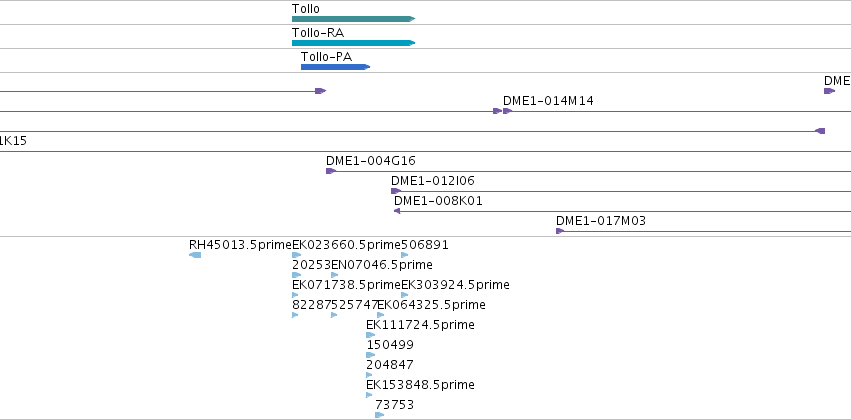Viewport: 851px width, 420px height.
Task: Click the Tollo gene teal bar
Action: 353,19
